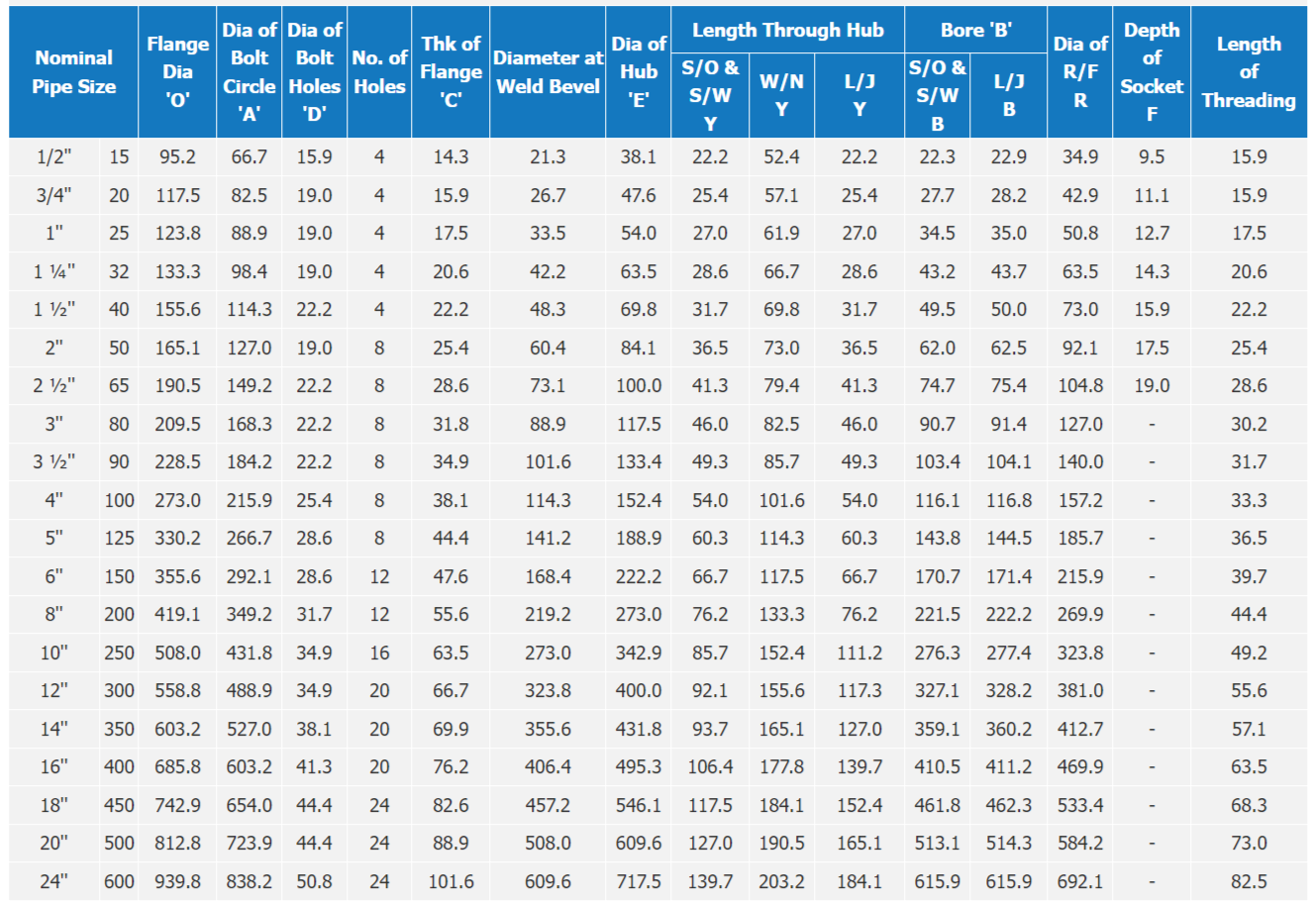Click the 'No. of Holes' header
This screenshot has width=1316, height=907.
tap(380, 72)
